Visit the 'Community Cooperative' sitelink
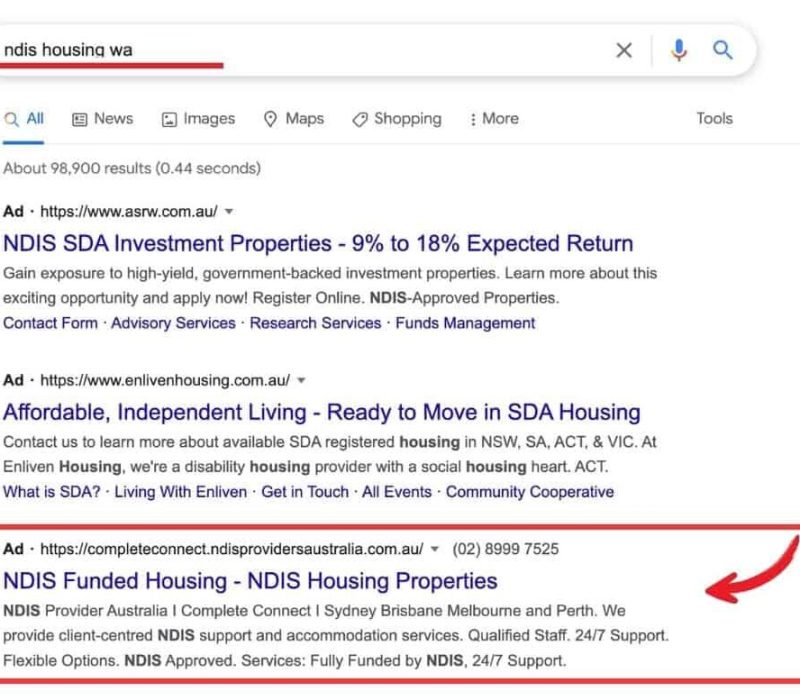The image size is (800, 700). click(x=530, y=492)
